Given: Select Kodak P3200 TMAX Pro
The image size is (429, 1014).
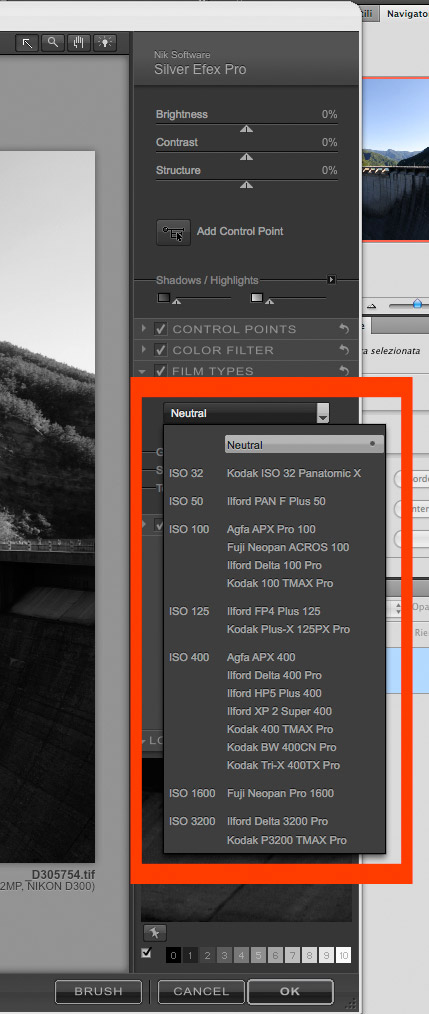Looking at the screenshot, I should click(287, 841).
